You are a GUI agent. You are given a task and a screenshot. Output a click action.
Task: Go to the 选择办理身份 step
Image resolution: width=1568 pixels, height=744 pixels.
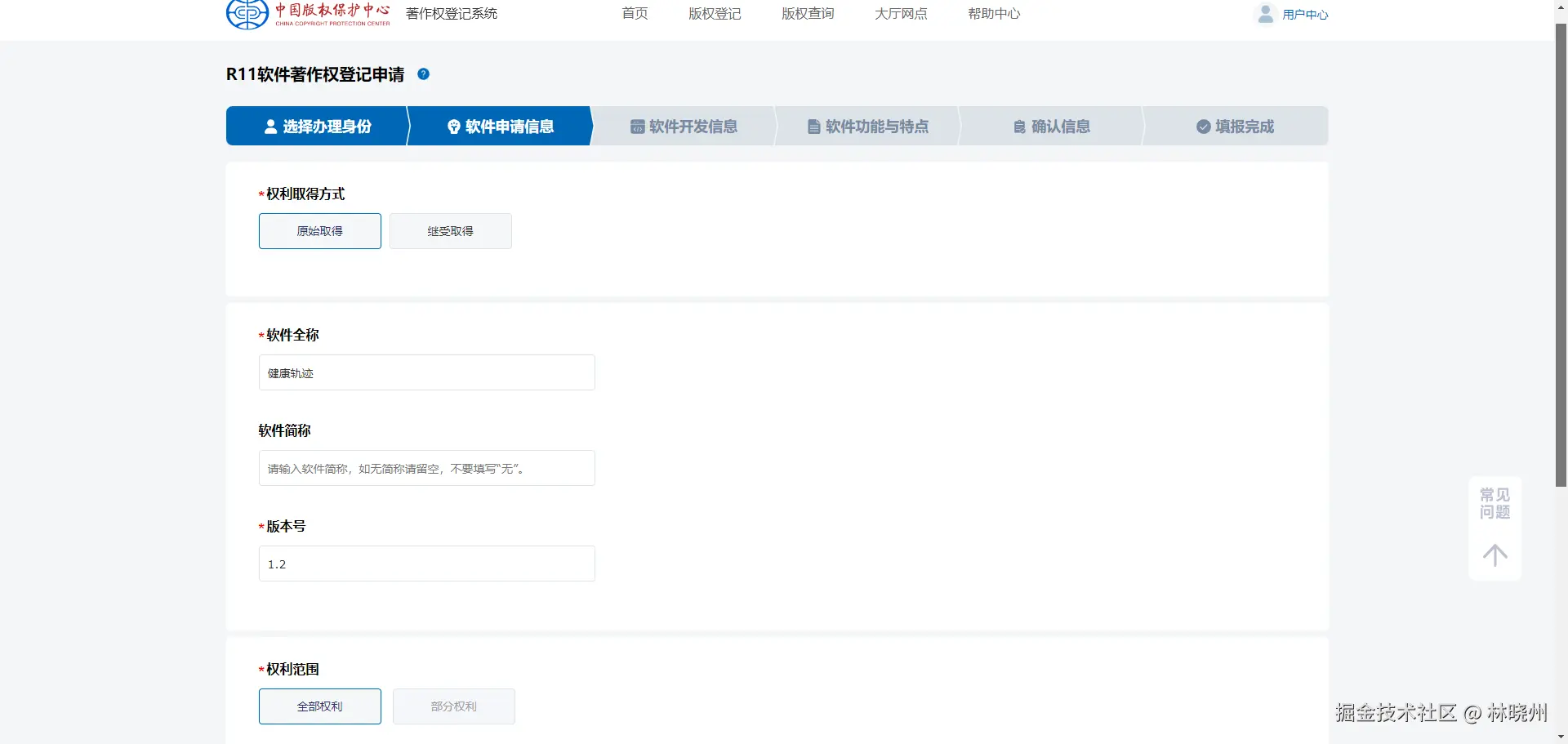(x=317, y=127)
